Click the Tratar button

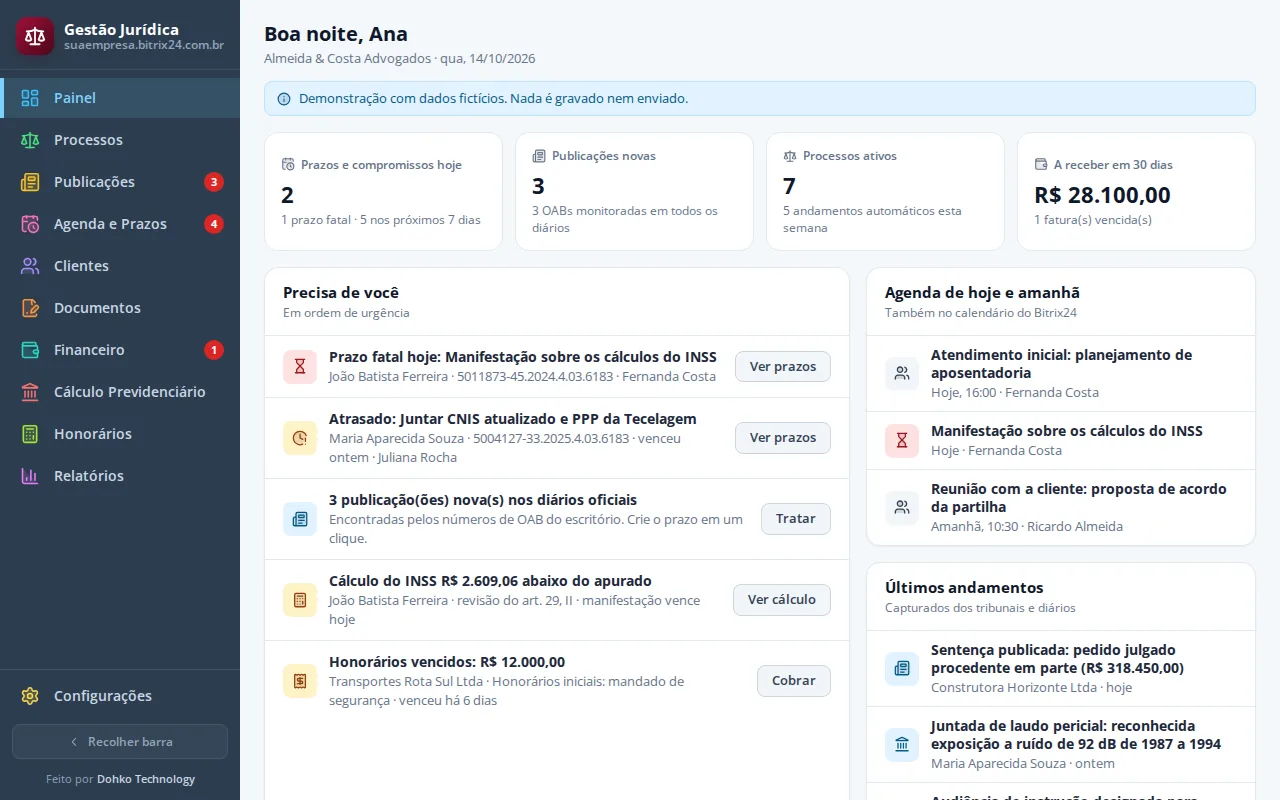(x=796, y=519)
